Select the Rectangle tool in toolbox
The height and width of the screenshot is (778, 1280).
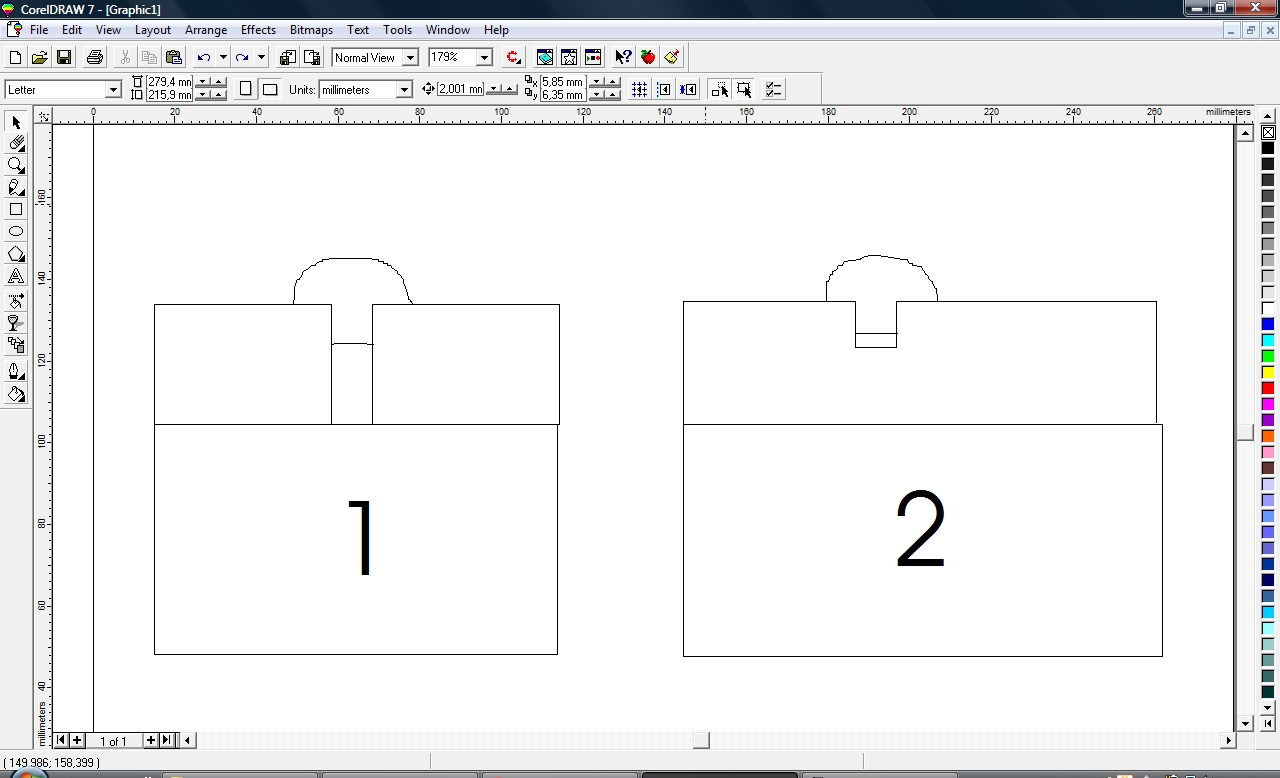(x=16, y=210)
